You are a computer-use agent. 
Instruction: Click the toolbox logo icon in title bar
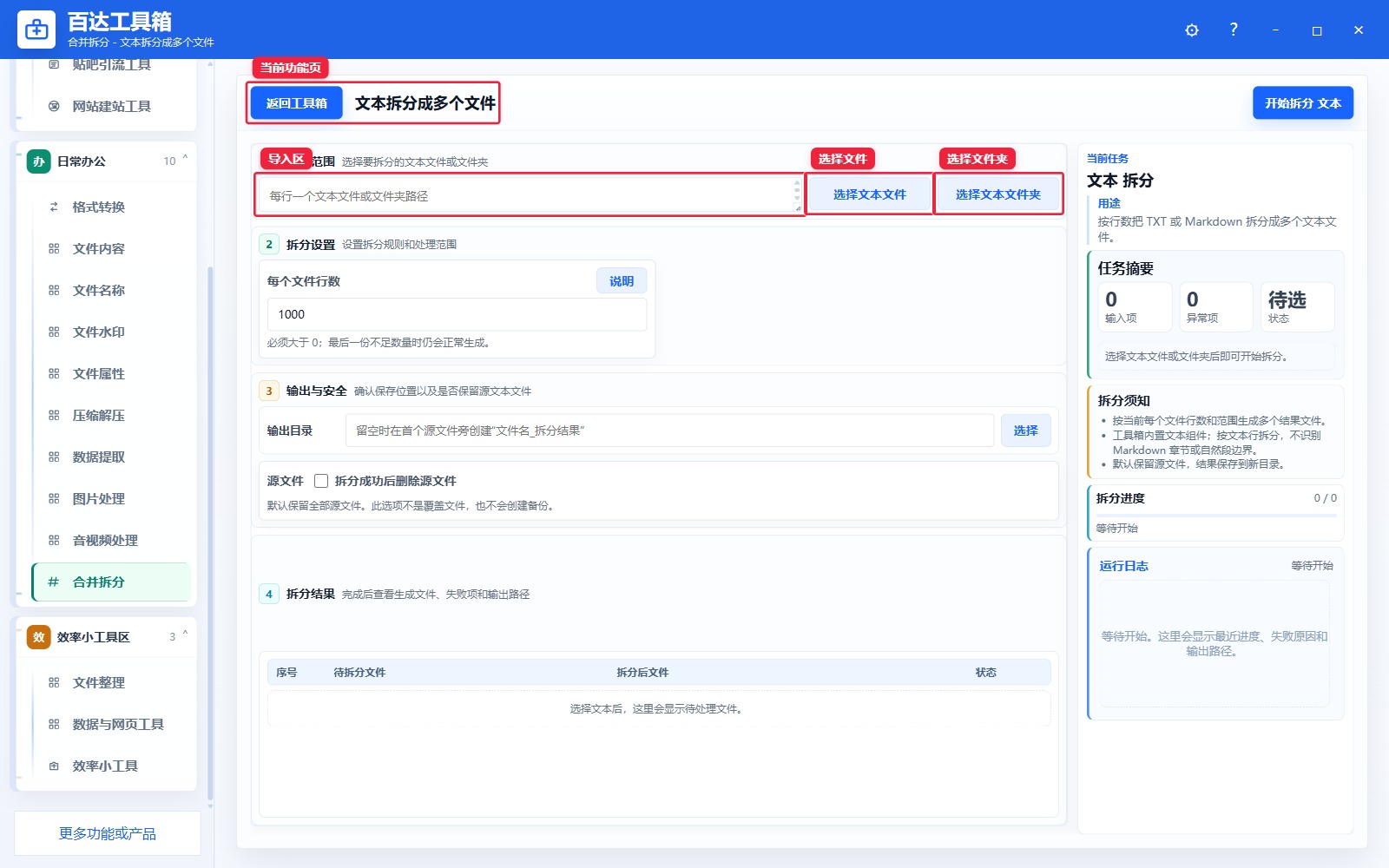pos(36,30)
